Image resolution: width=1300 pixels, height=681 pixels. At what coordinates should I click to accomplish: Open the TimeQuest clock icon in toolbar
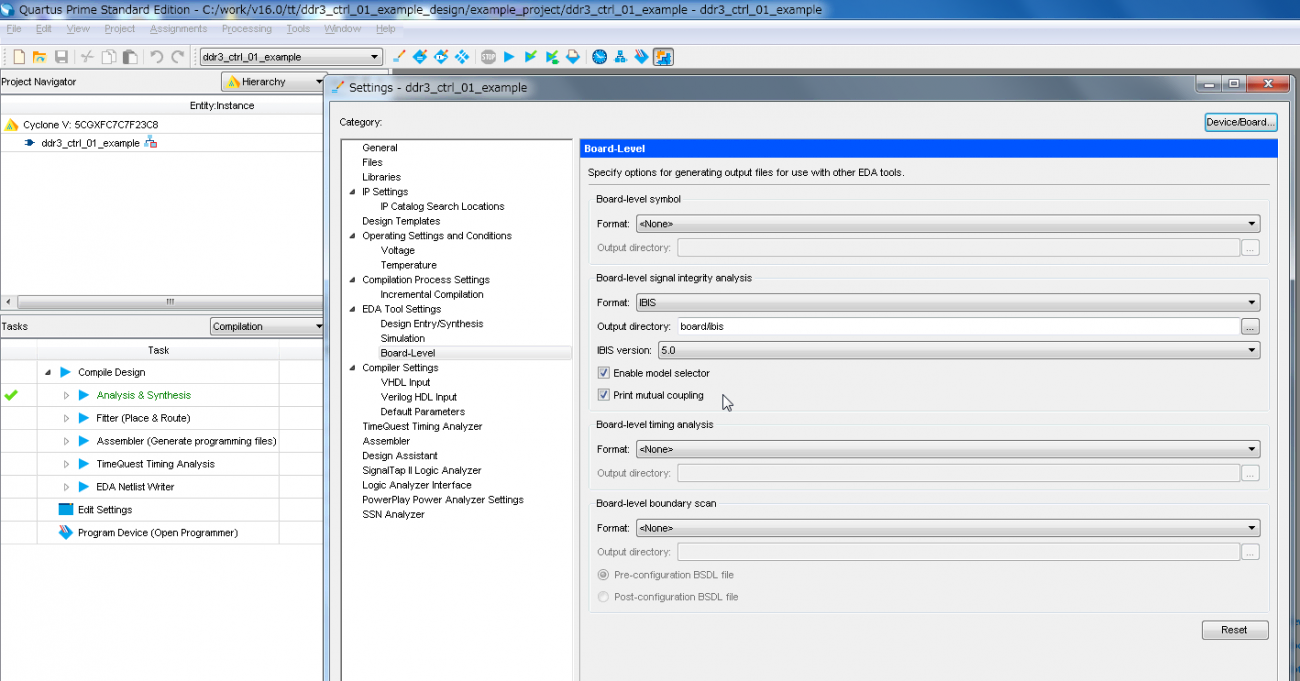tap(599, 57)
